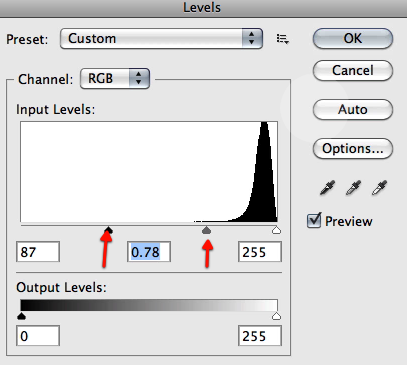Click the Auto levels button
This screenshot has width=407, height=365.
coord(353,109)
